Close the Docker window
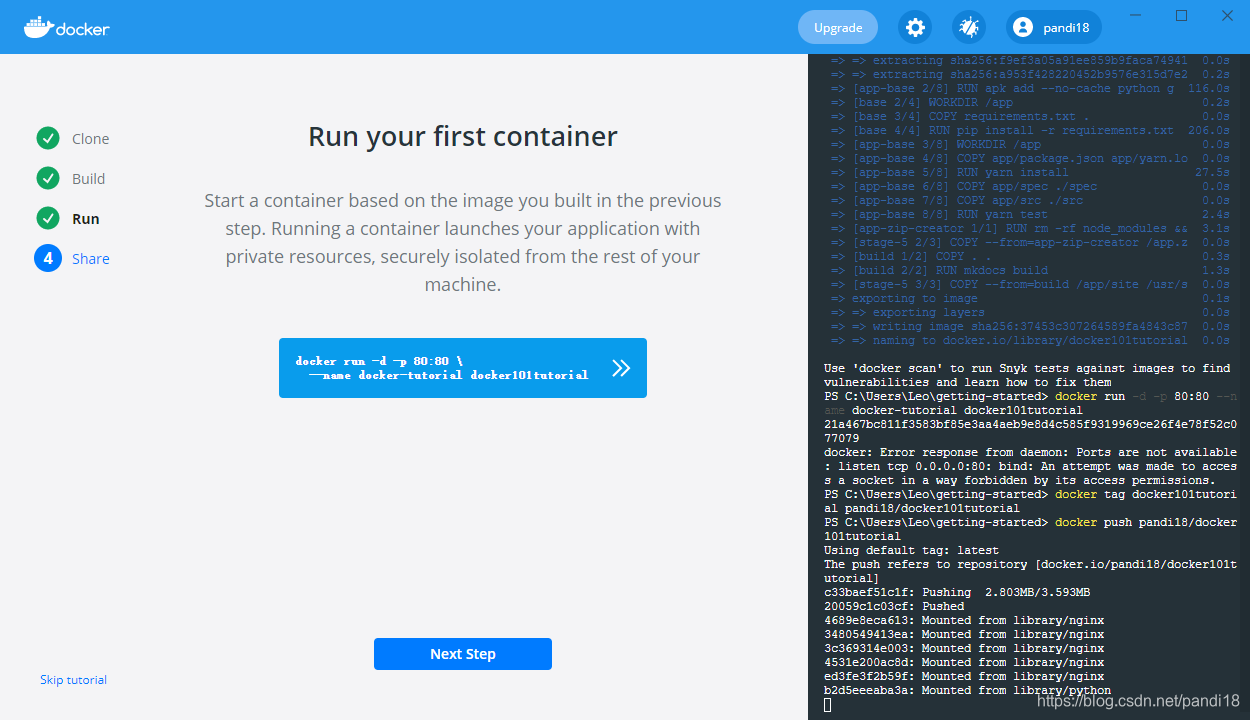The height and width of the screenshot is (720, 1250). click(x=1227, y=15)
